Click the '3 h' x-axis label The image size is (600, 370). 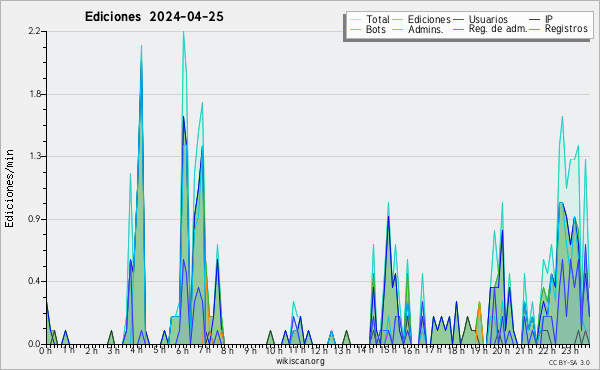click(113, 350)
